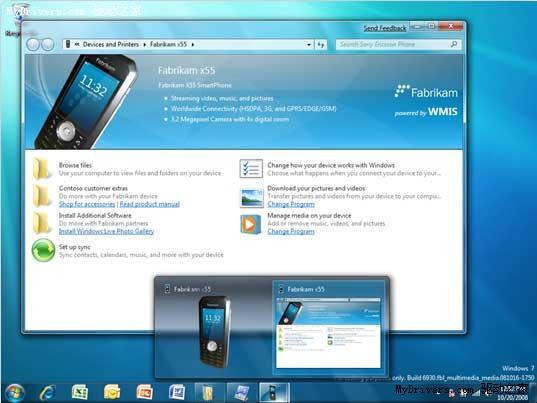The height and width of the screenshot is (403, 537).
Task: Open the Excel icon in the taskbar
Action: [80, 392]
